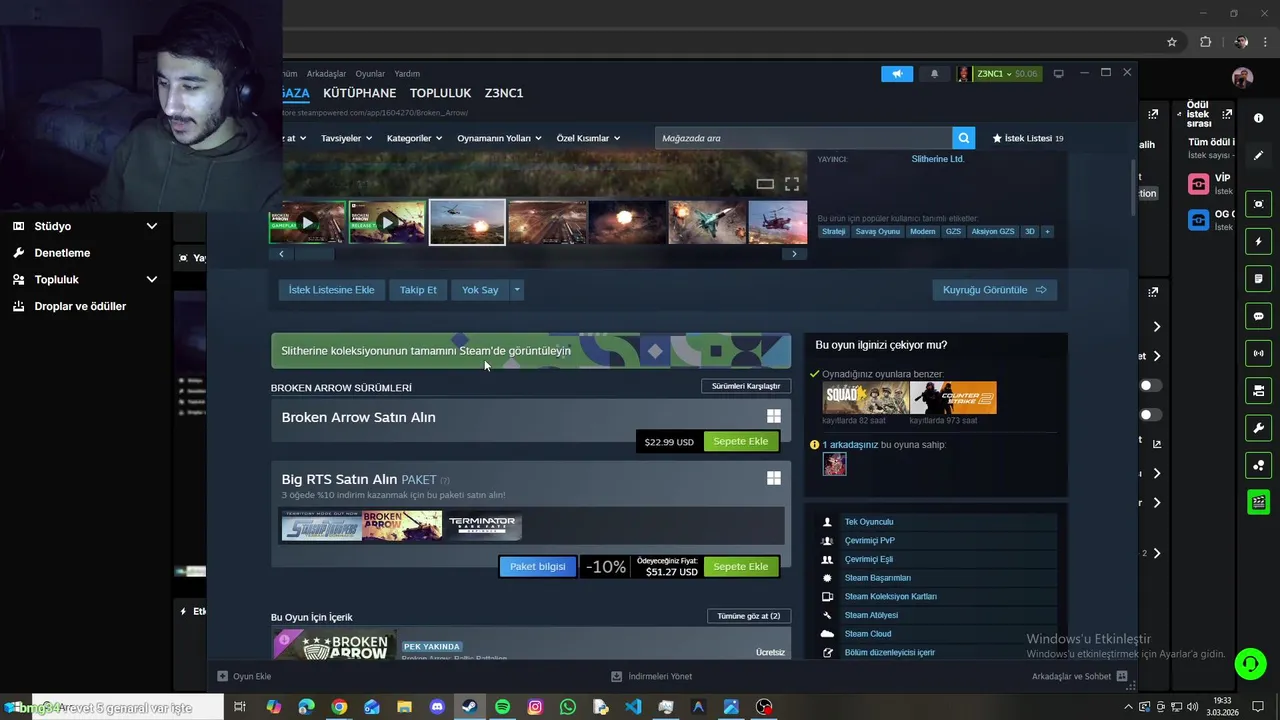Screen dimensions: 1280x720
Task: Open Instagram from the taskbar
Action: 535,707
